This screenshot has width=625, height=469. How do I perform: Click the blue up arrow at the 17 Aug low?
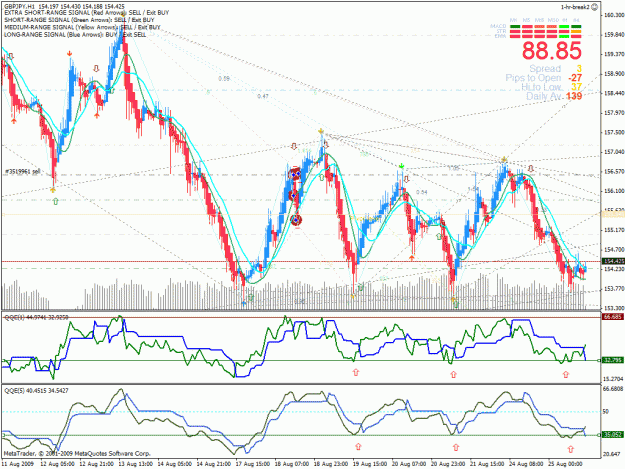pyautogui.click(x=244, y=303)
